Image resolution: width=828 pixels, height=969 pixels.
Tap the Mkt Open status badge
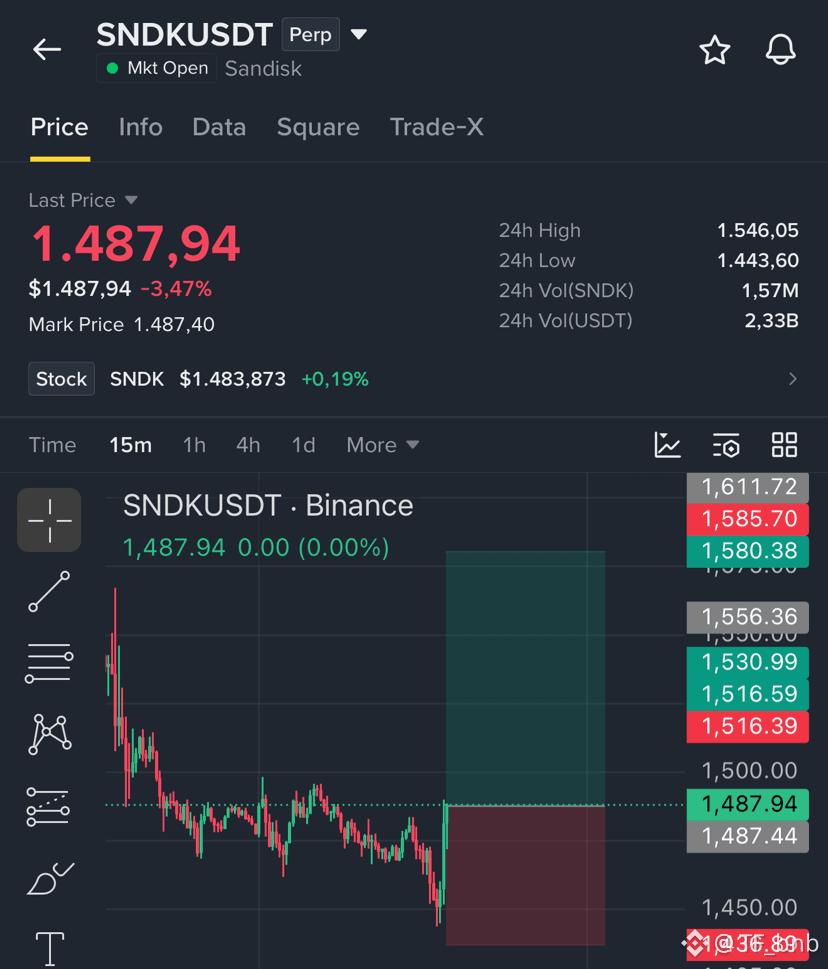tap(156, 68)
